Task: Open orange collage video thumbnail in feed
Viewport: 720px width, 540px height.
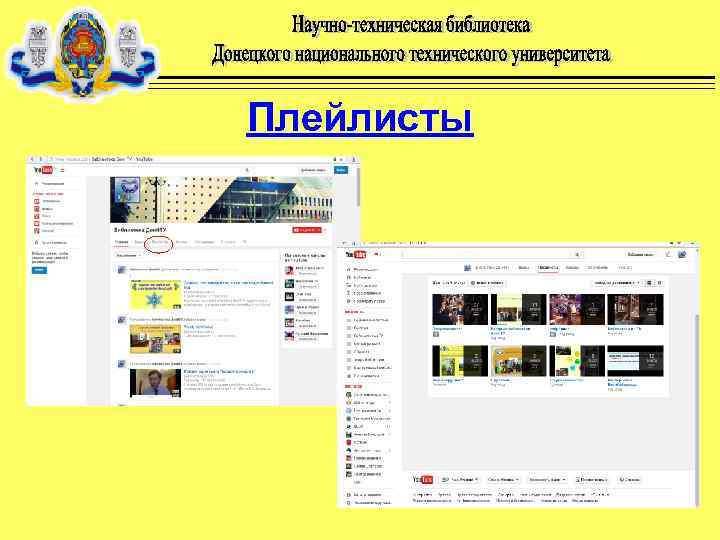Action: (x=155, y=339)
